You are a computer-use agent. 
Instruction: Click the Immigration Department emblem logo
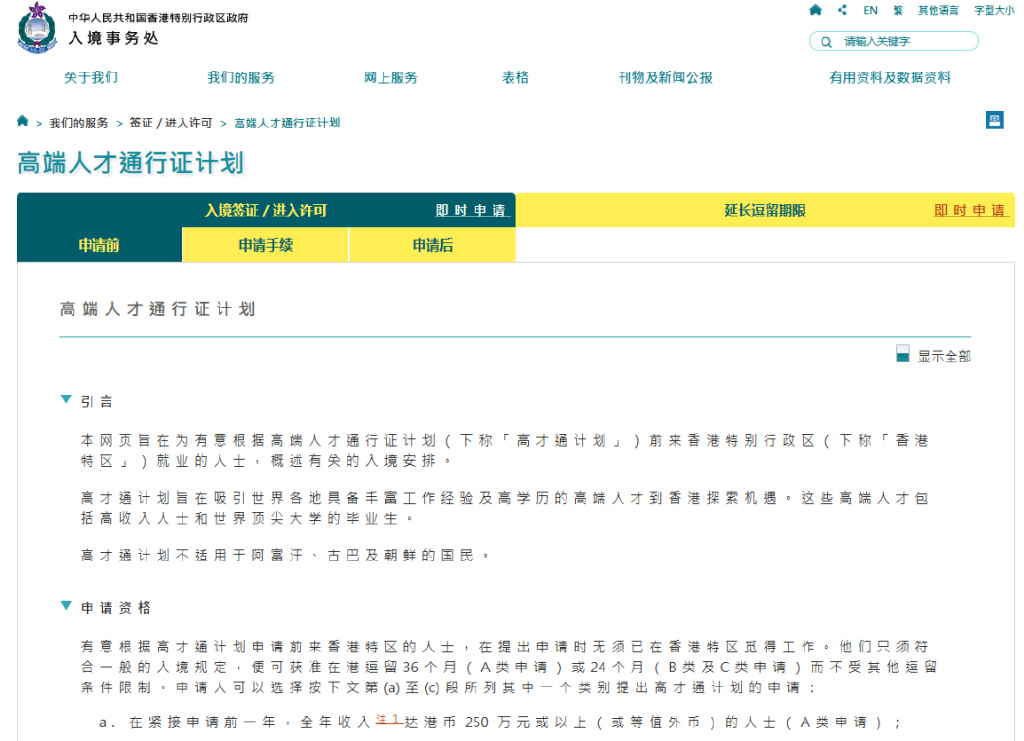(38, 28)
